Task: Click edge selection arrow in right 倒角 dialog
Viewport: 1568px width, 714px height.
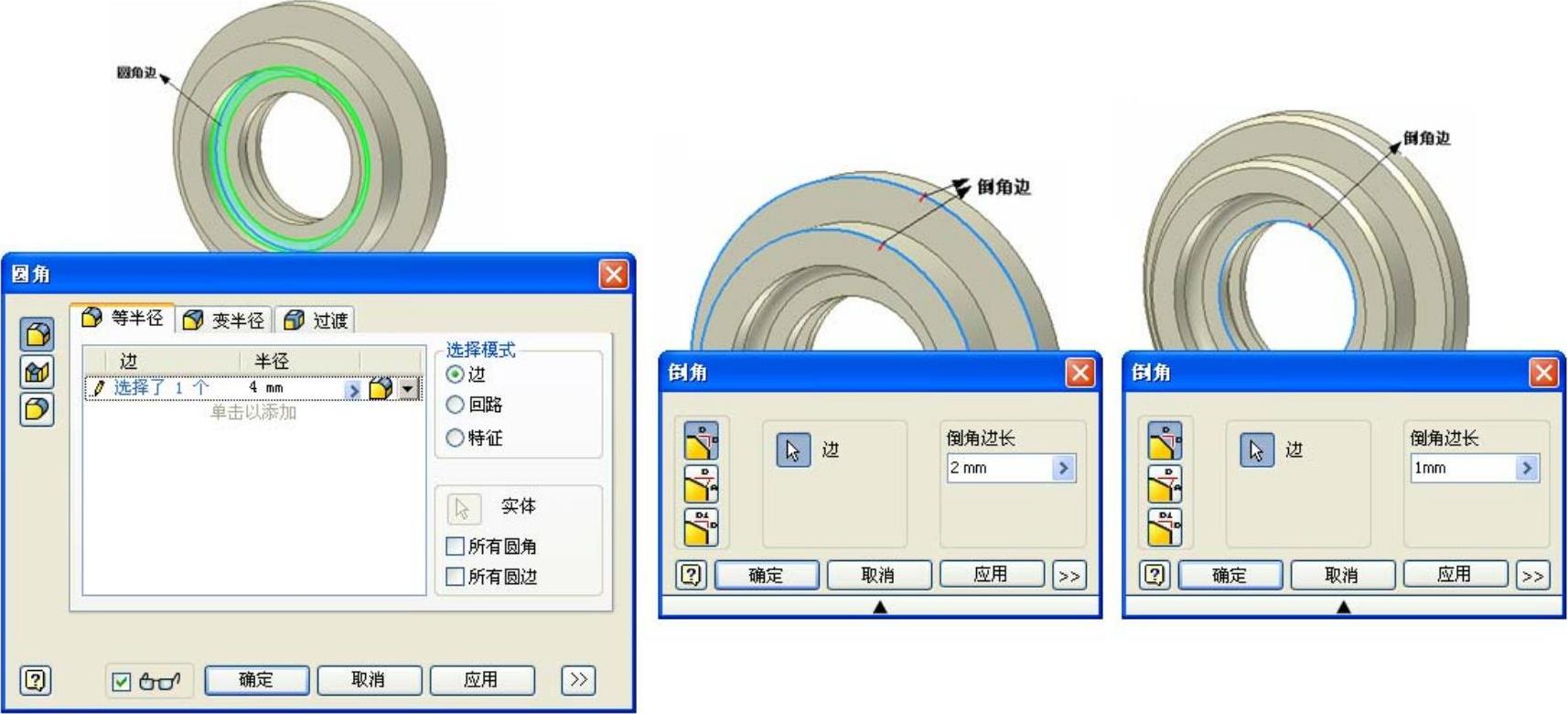Action: (x=1256, y=450)
